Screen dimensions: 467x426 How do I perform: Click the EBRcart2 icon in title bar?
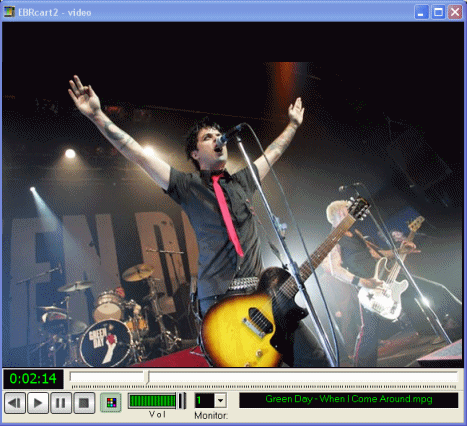[9, 12]
